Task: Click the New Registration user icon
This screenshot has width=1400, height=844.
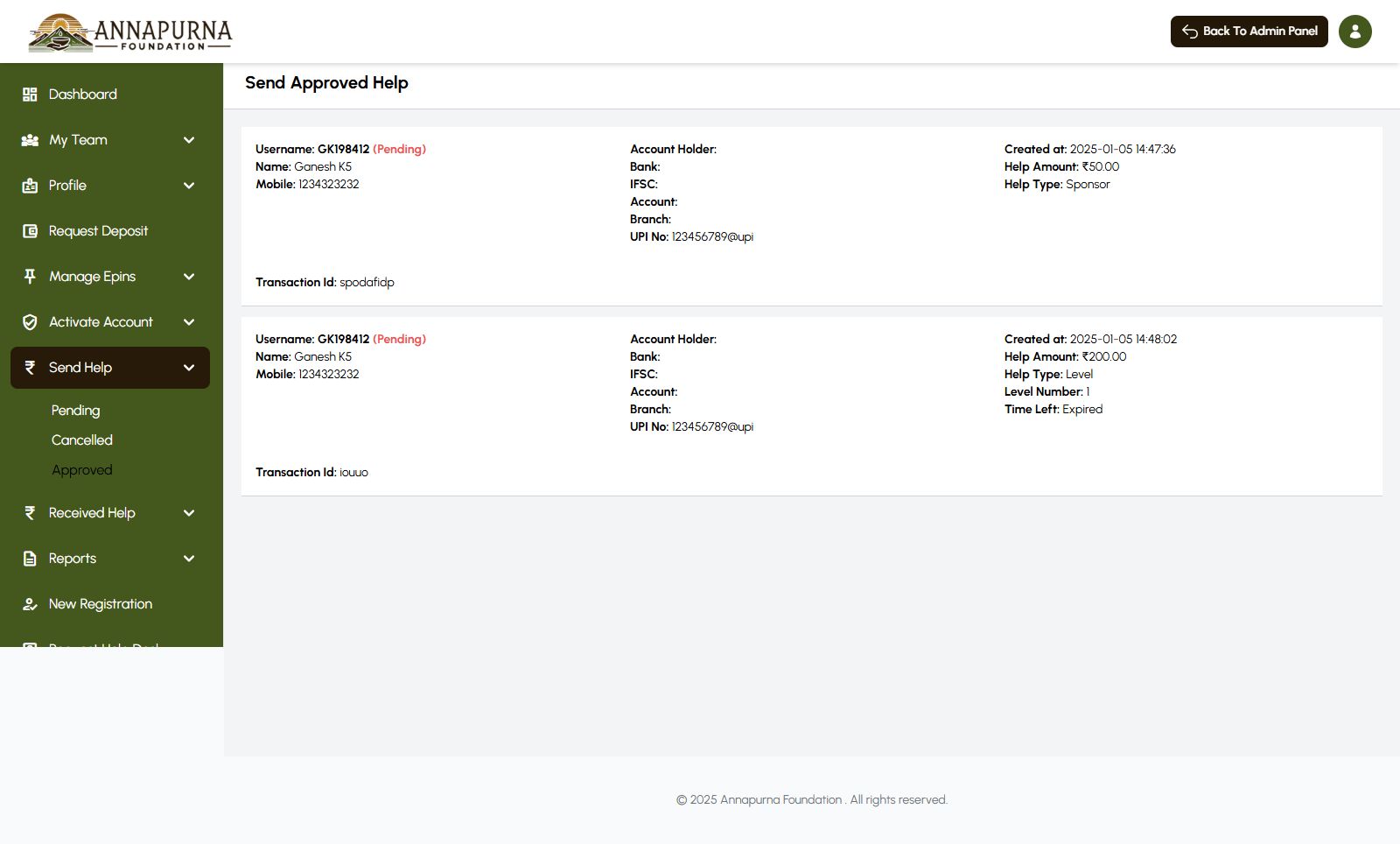Action: 30,604
